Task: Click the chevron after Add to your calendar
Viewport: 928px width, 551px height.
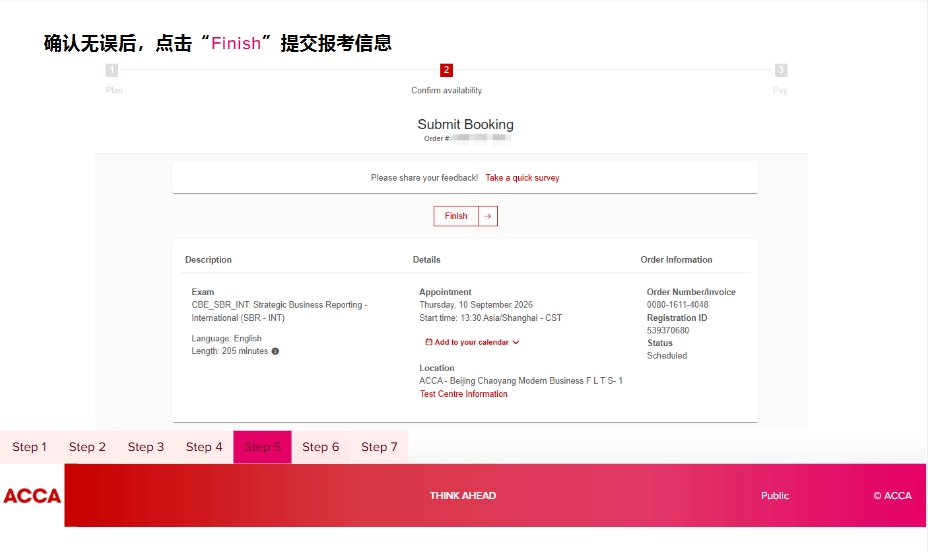Action: coord(515,342)
